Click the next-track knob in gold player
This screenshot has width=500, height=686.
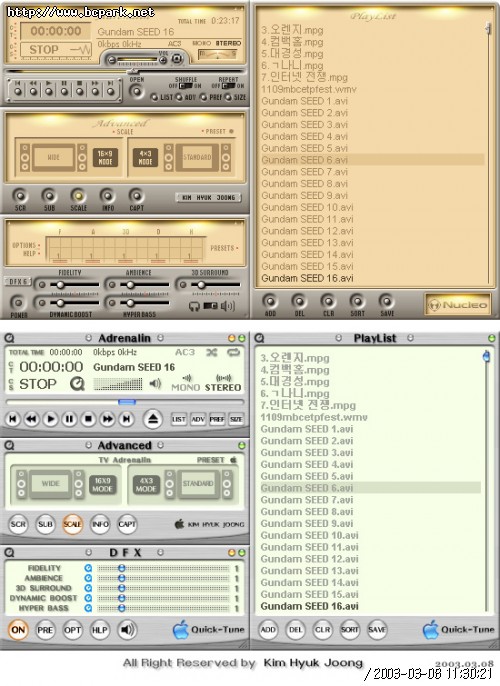coord(111,90)
